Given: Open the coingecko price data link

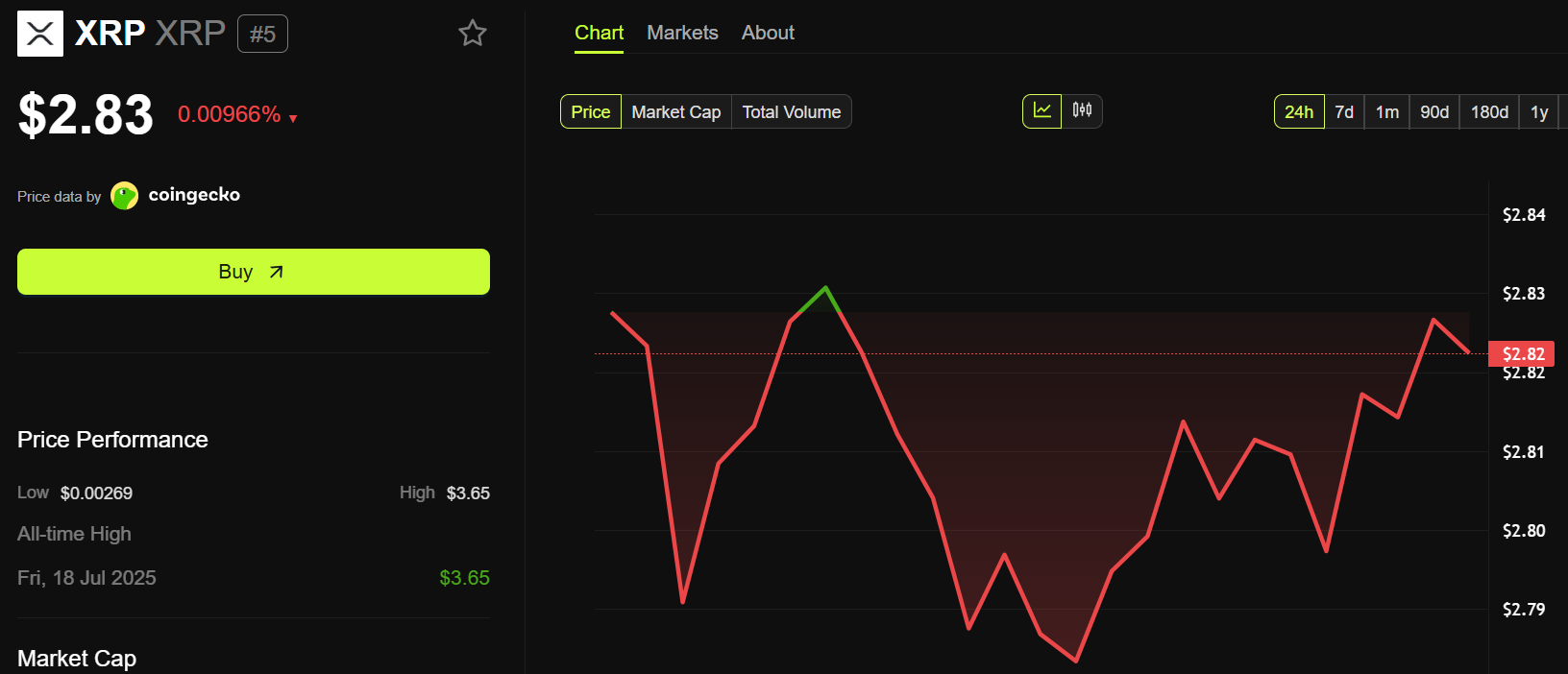Looking at the screenshot, I should click(x=194, y=195).
